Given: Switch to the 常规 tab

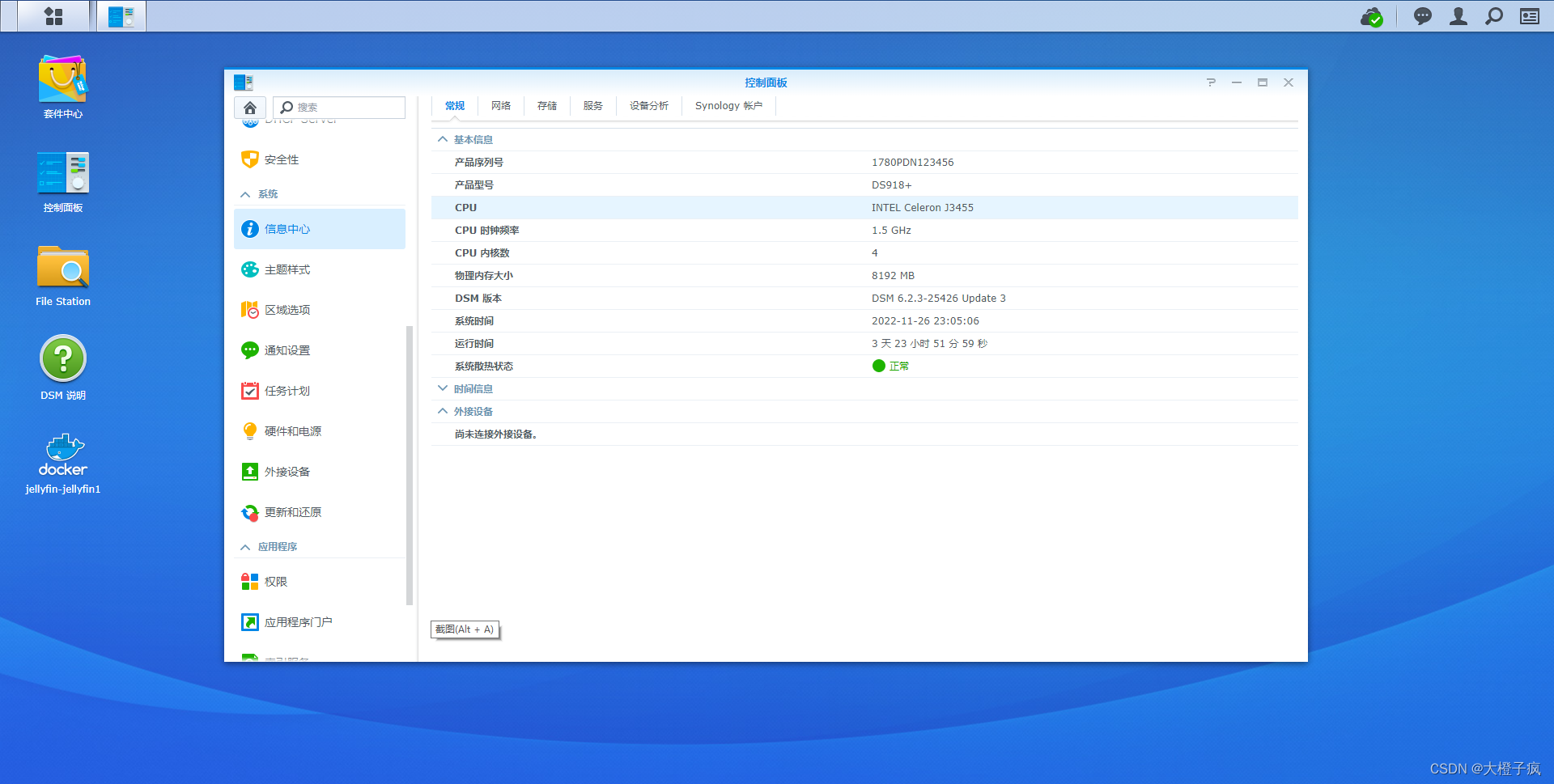Looking at the screenshot, I should click(455, 106).
